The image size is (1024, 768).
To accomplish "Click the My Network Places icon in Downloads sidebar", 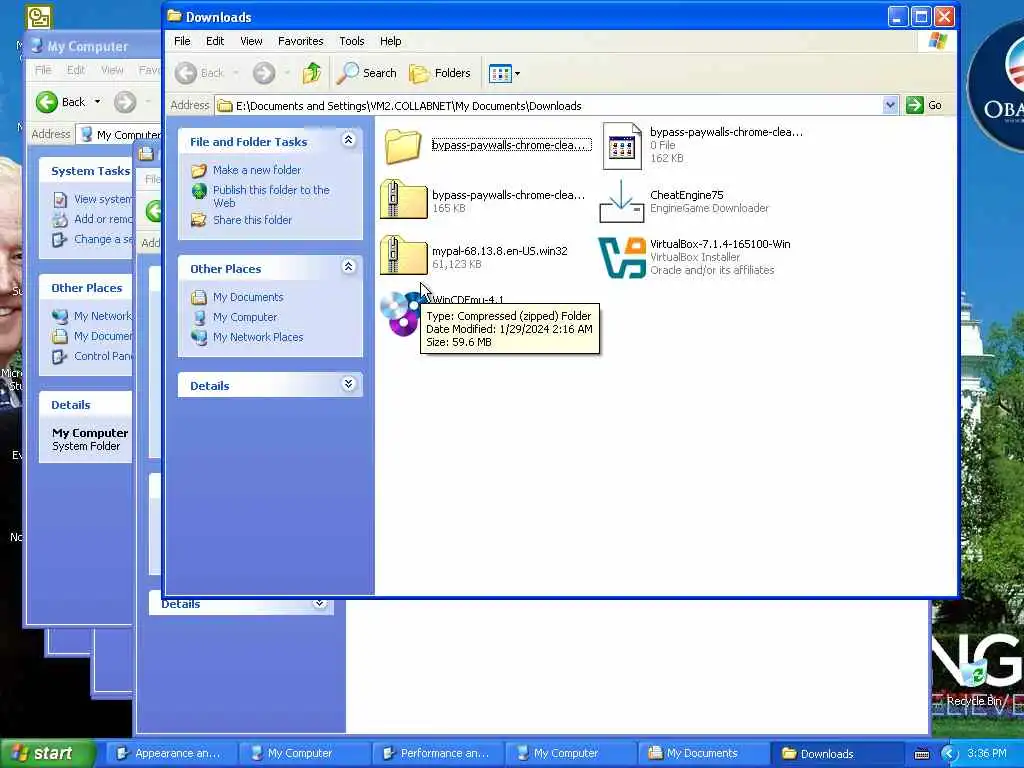I will pos(199,338).
